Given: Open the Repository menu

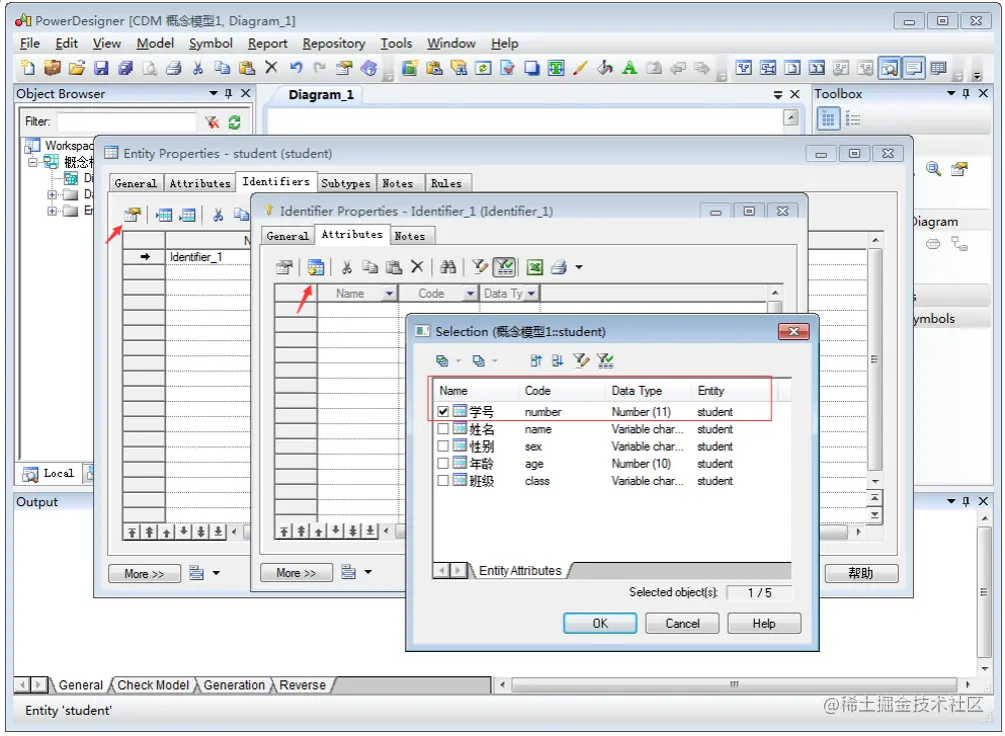Looking at the screenshot, I should pos(334,43).
